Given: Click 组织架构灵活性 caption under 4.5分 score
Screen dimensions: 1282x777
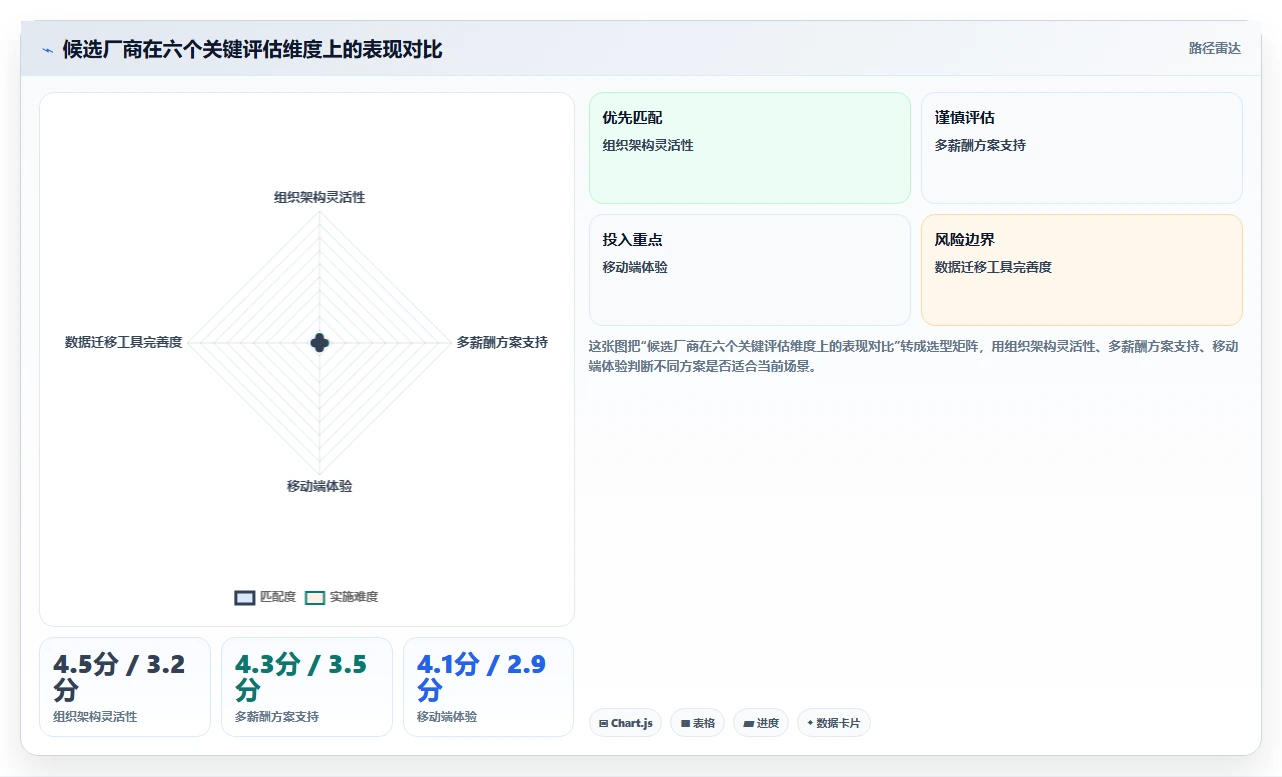Looking at the screenshot, I should (x=95, y=717).
